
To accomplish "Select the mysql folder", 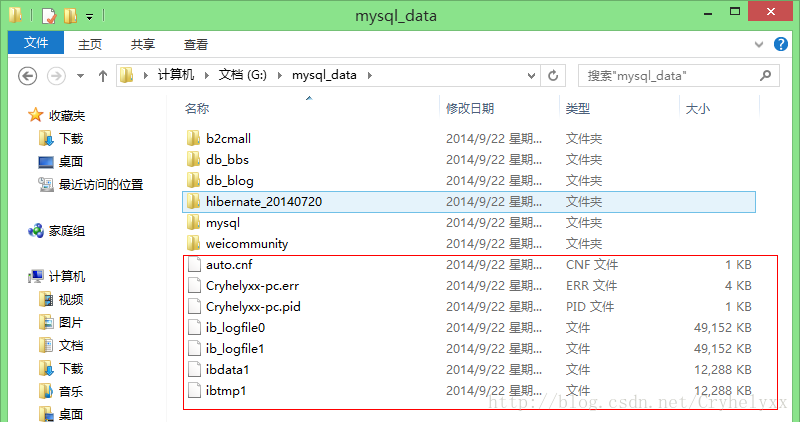I will click(x=469, y=222).
